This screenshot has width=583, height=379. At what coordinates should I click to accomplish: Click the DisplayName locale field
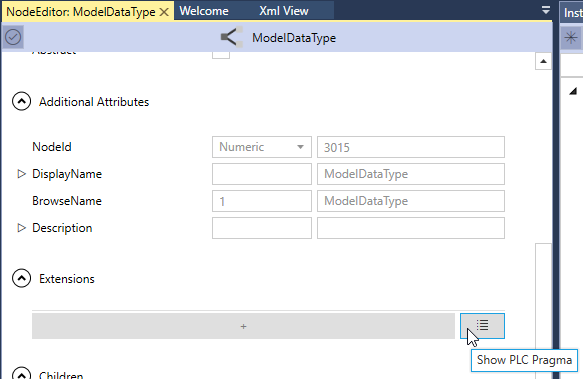click(x=262, y=174)
